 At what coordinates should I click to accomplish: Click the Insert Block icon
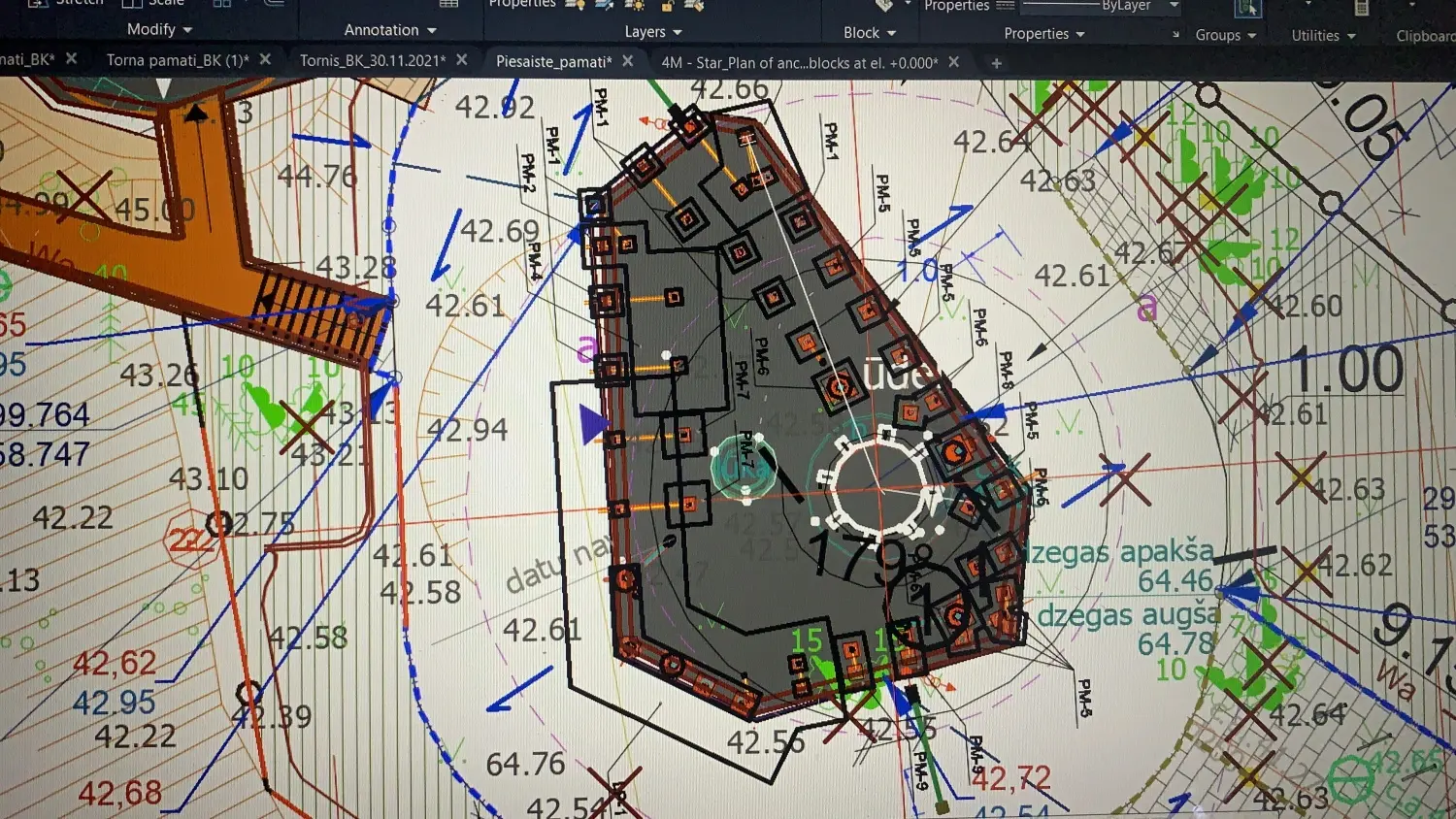pyautogui.click(x=883, y=6)
